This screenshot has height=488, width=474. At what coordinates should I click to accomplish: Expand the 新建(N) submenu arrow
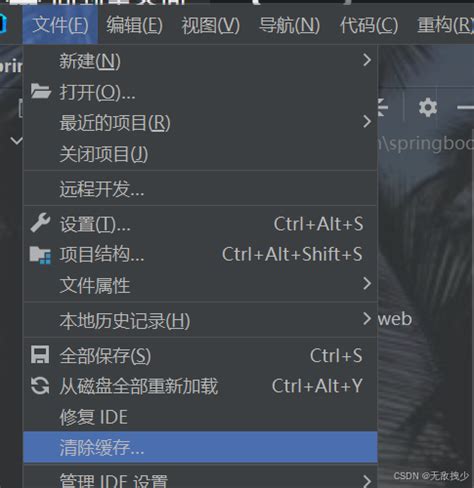367,60
